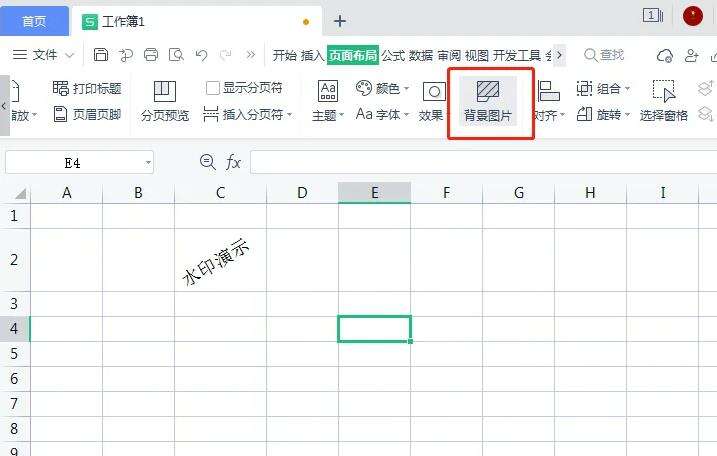Select row 2 header
717x456 pixels.
click(x=14, y=260)
